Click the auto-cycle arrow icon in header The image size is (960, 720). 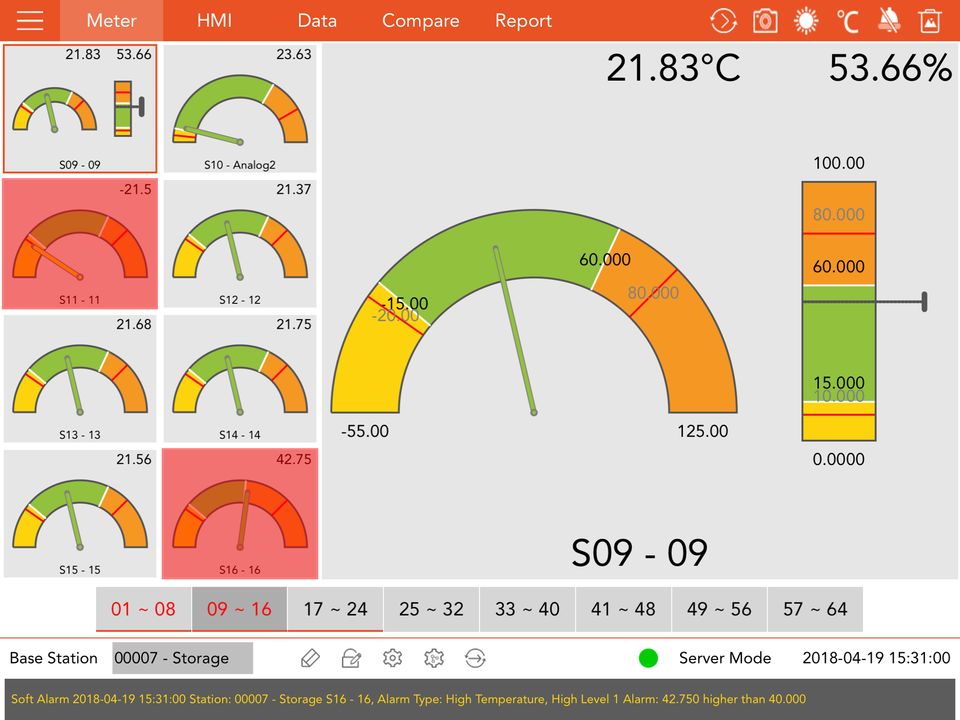(x=723, y=21)
